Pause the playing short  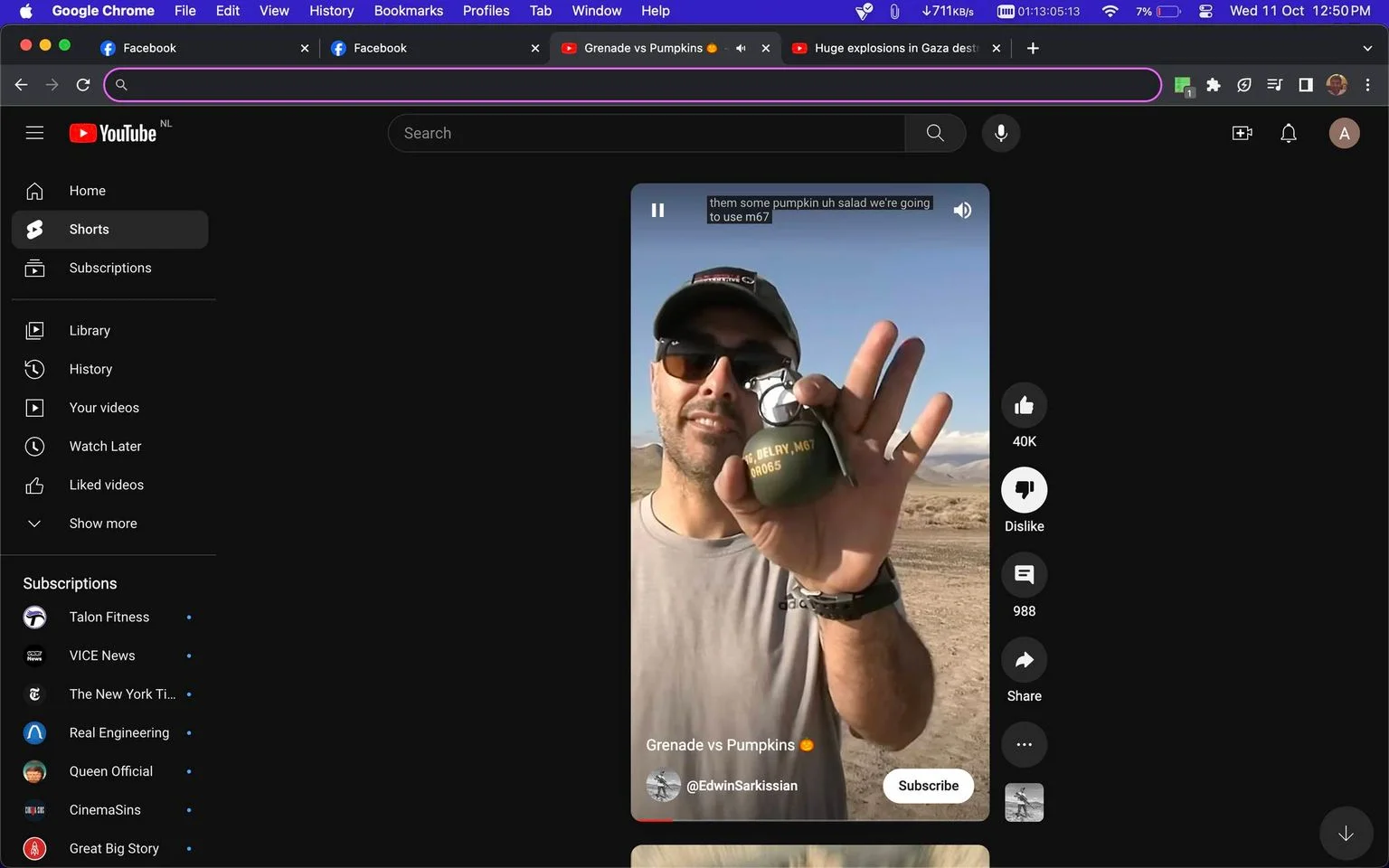click(x=657, y=210)
